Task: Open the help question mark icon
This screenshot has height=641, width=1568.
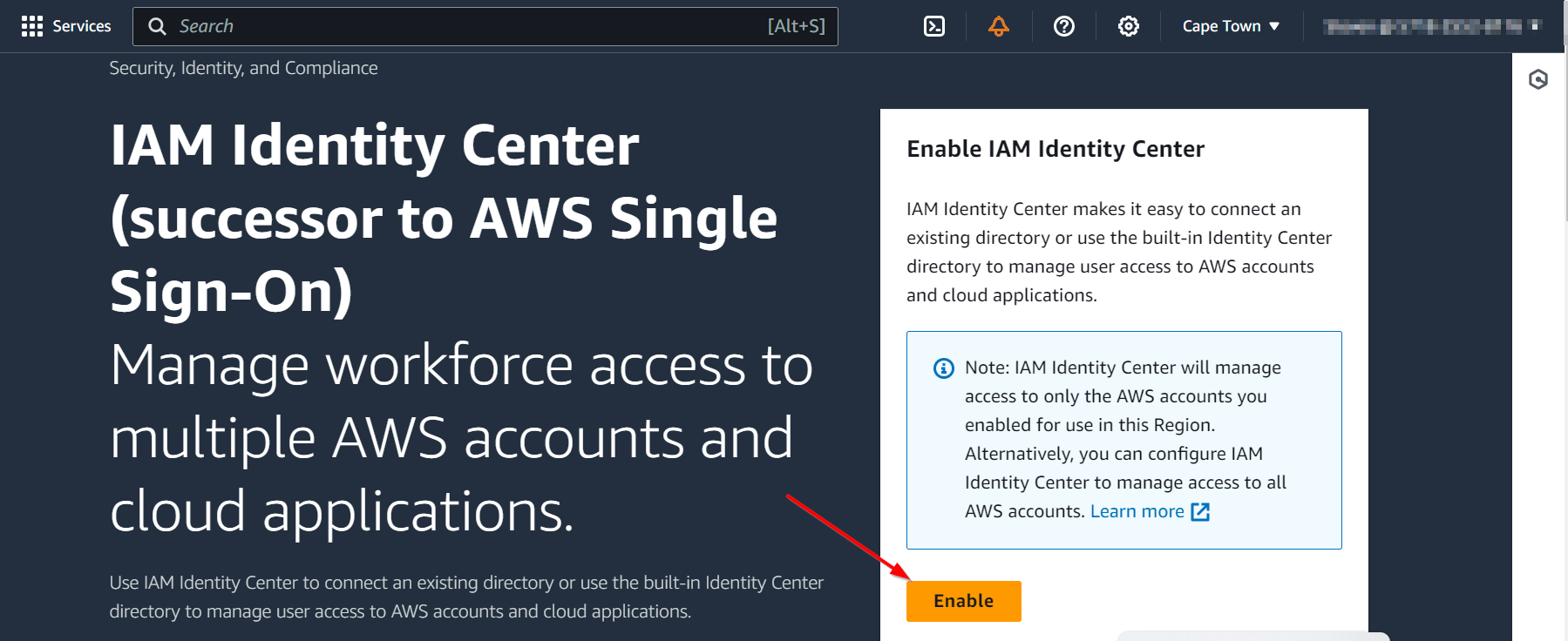Action: click(1063, 26)
